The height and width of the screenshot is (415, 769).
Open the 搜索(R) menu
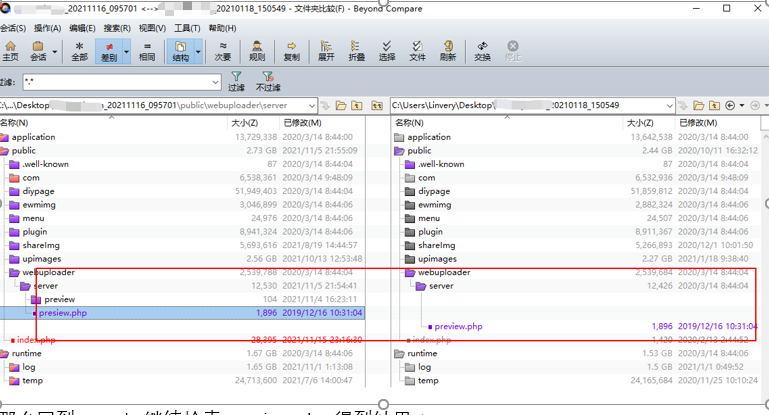tap(117, 28)
